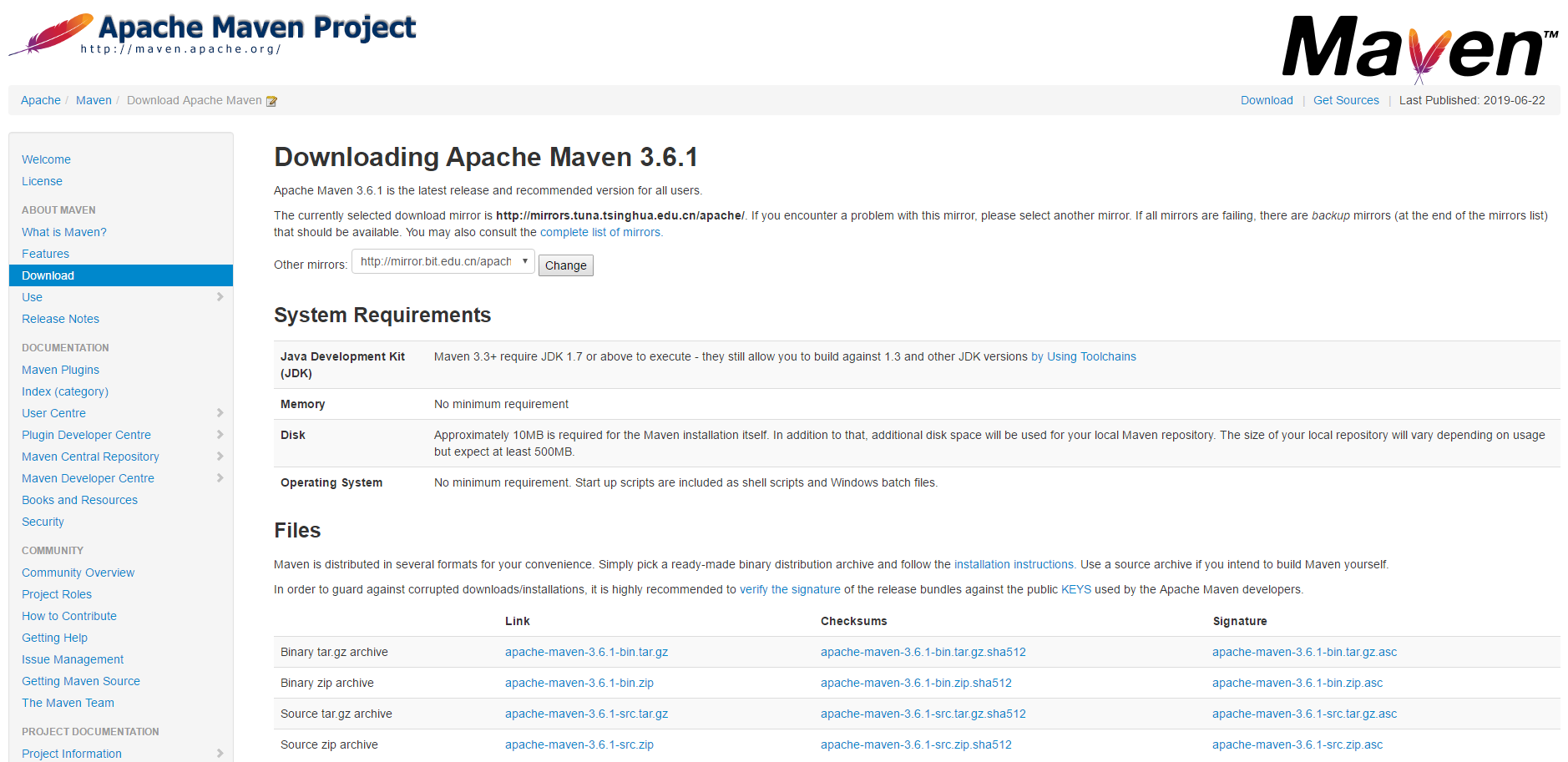Open the verify the signature link
This screenshot has width=1568, height=762.
coord(790,589)
